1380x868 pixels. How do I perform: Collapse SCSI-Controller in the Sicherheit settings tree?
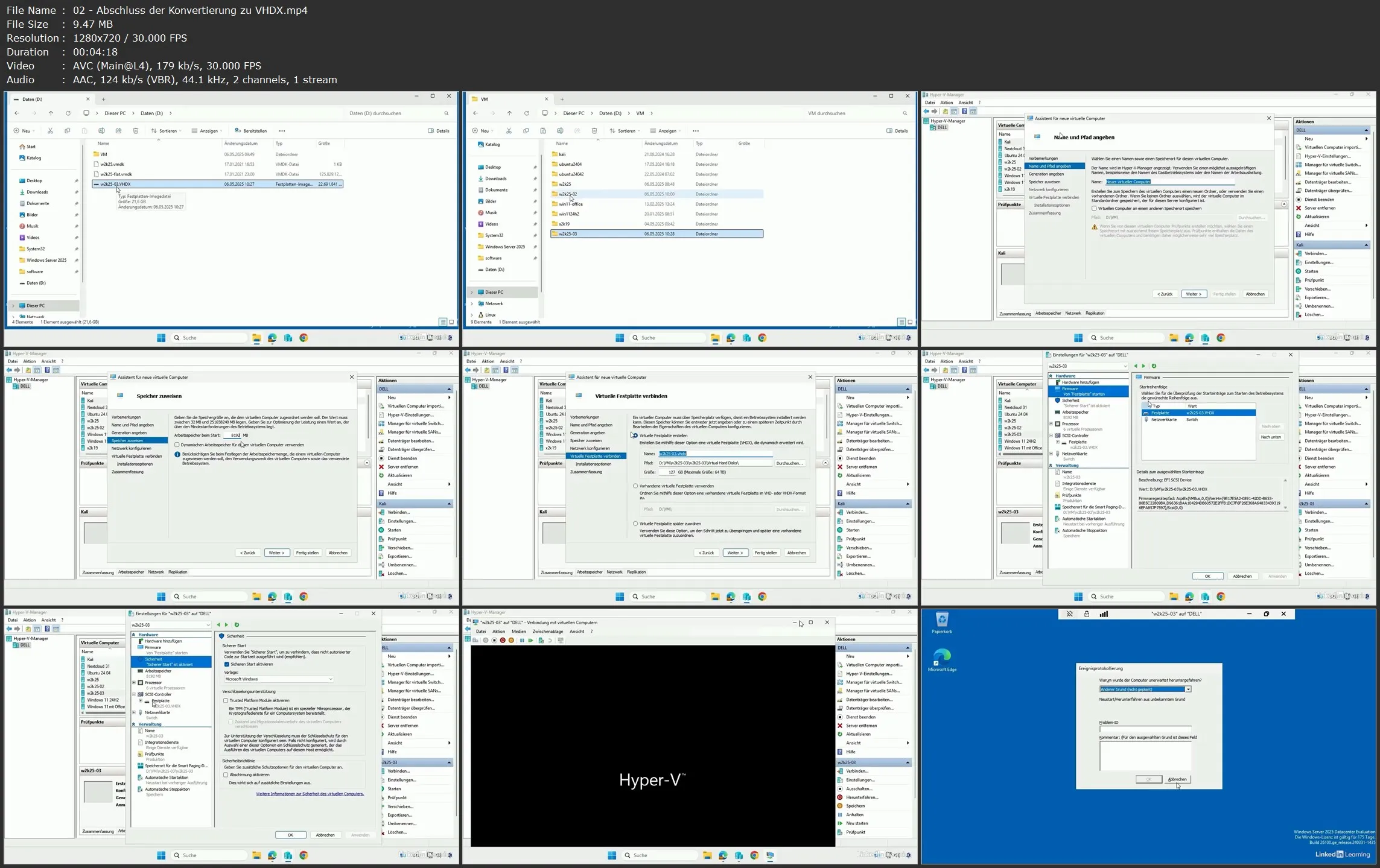pos(134,694)
